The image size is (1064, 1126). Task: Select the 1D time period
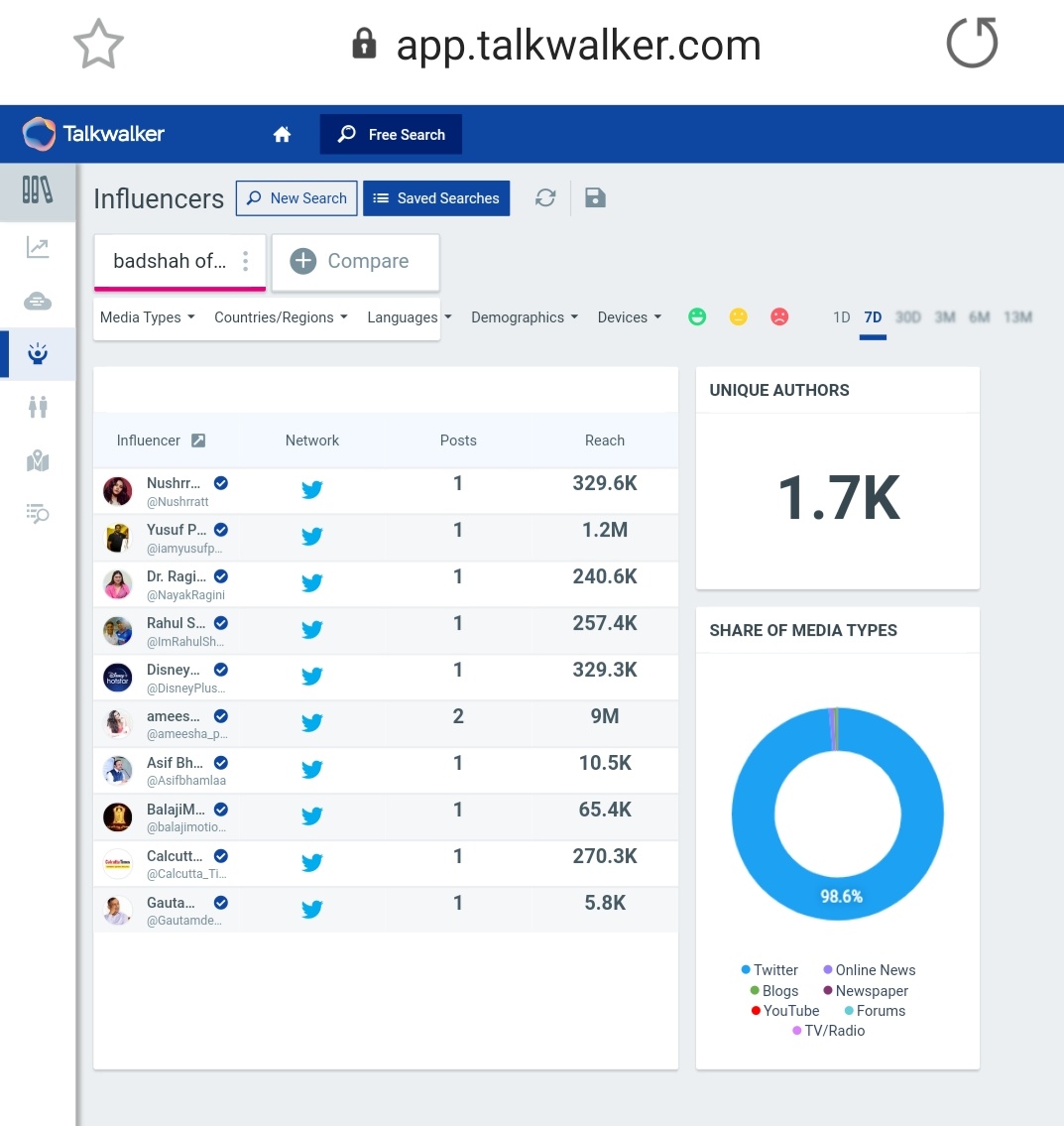841,316
